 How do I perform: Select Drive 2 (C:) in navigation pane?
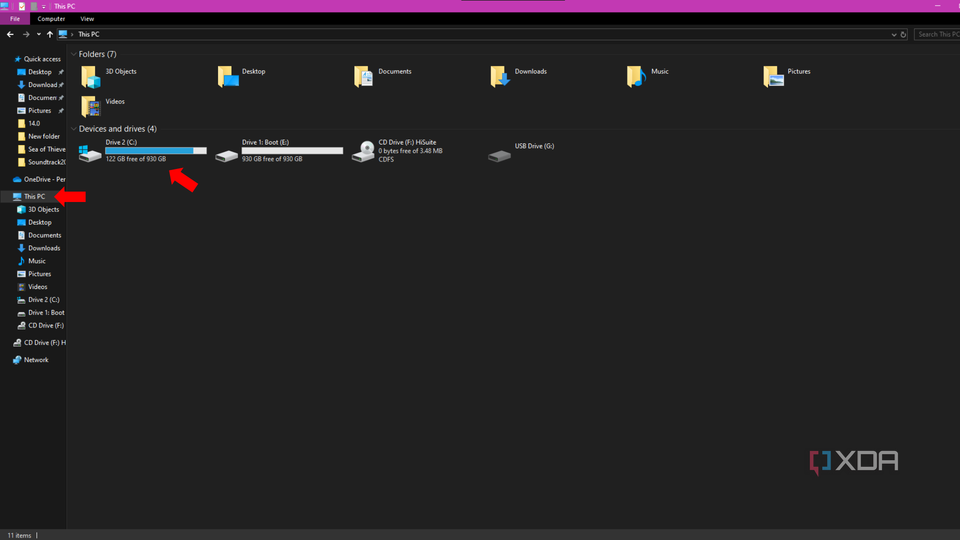pyautogui.click(x=43, y=299)
